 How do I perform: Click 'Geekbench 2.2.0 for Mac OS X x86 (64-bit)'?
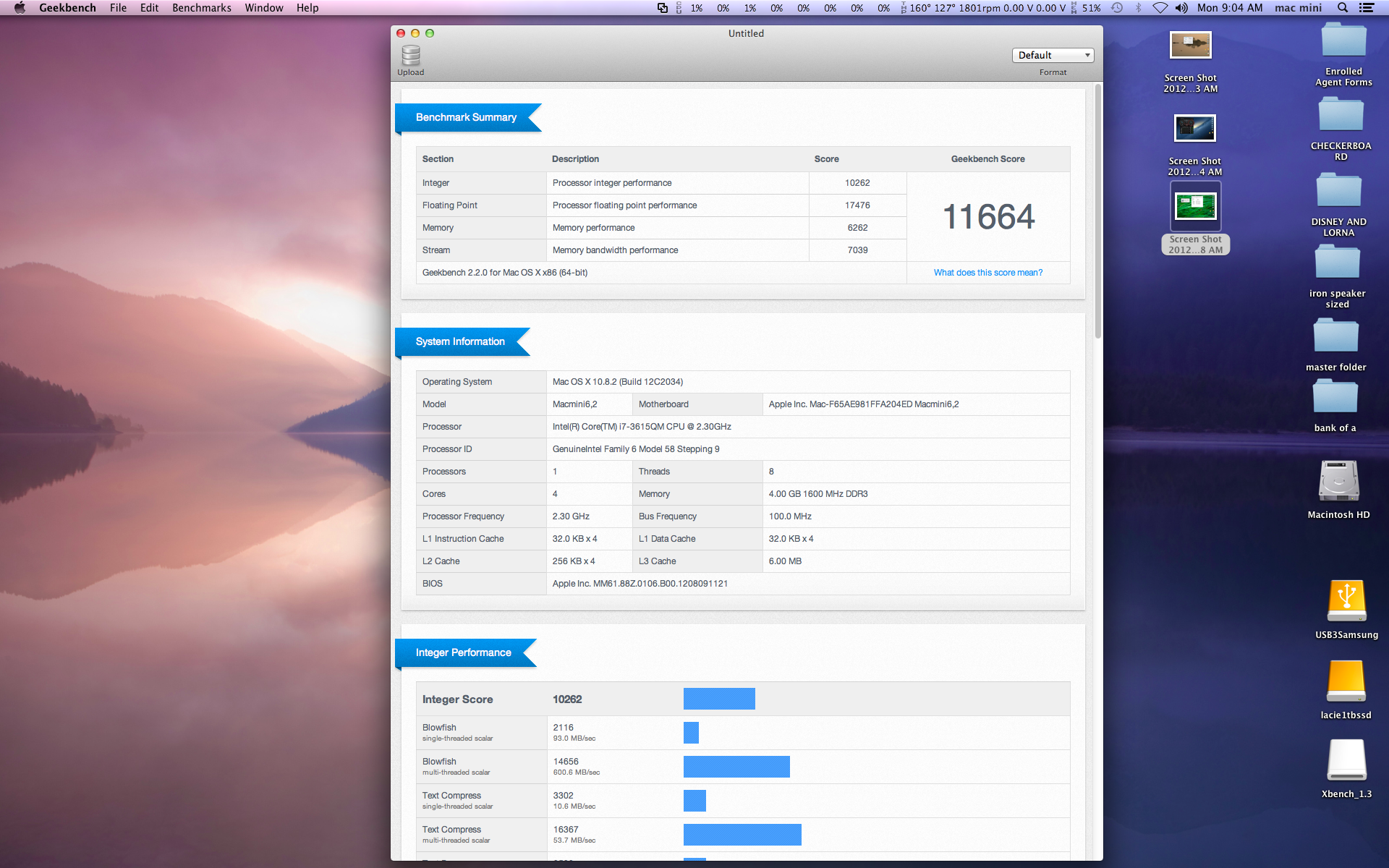[504, 273]
